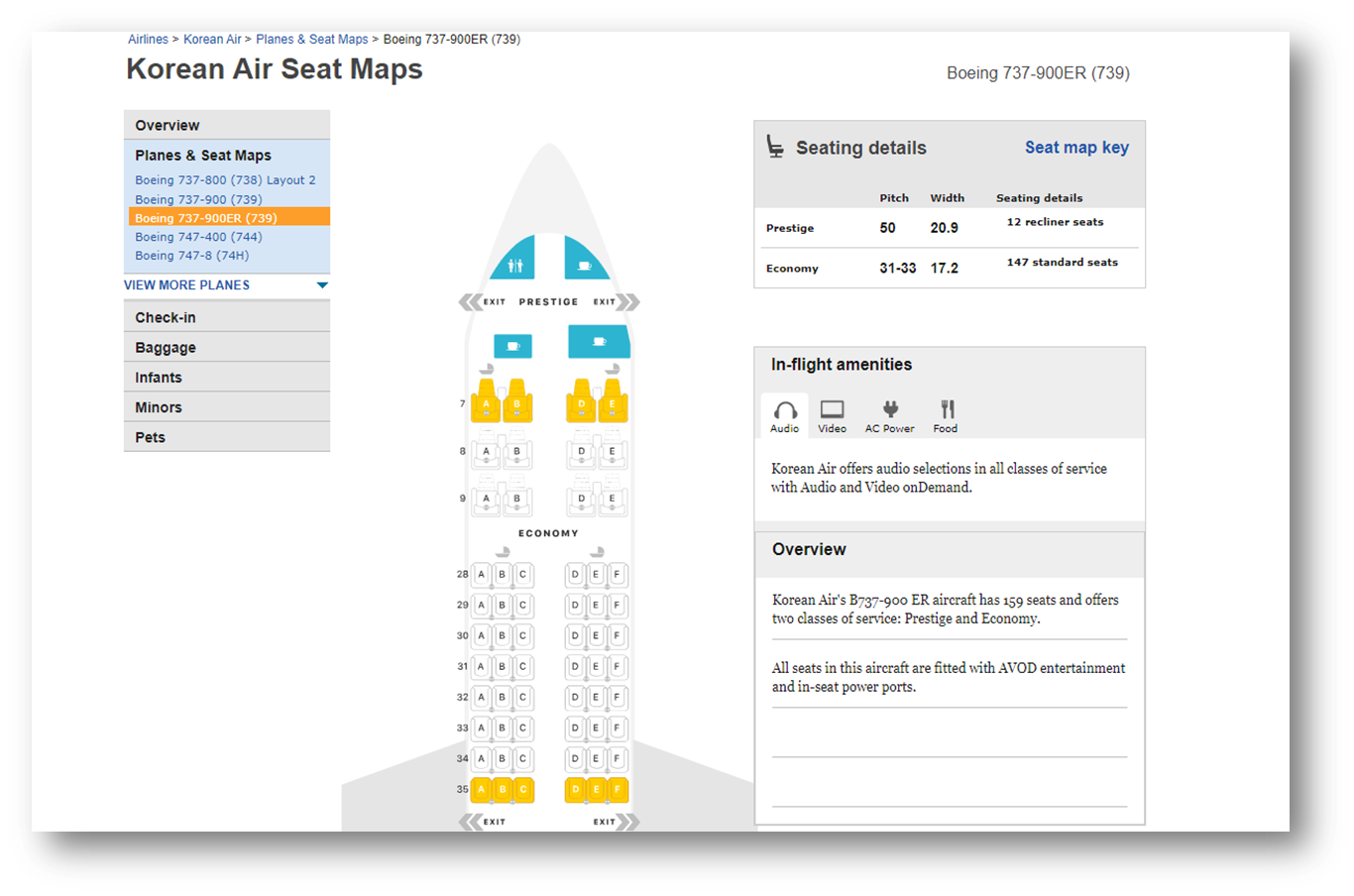Screen dimensions: 1354x896
Task: Open the Check-in sidebar section
Action: [227, 317]
